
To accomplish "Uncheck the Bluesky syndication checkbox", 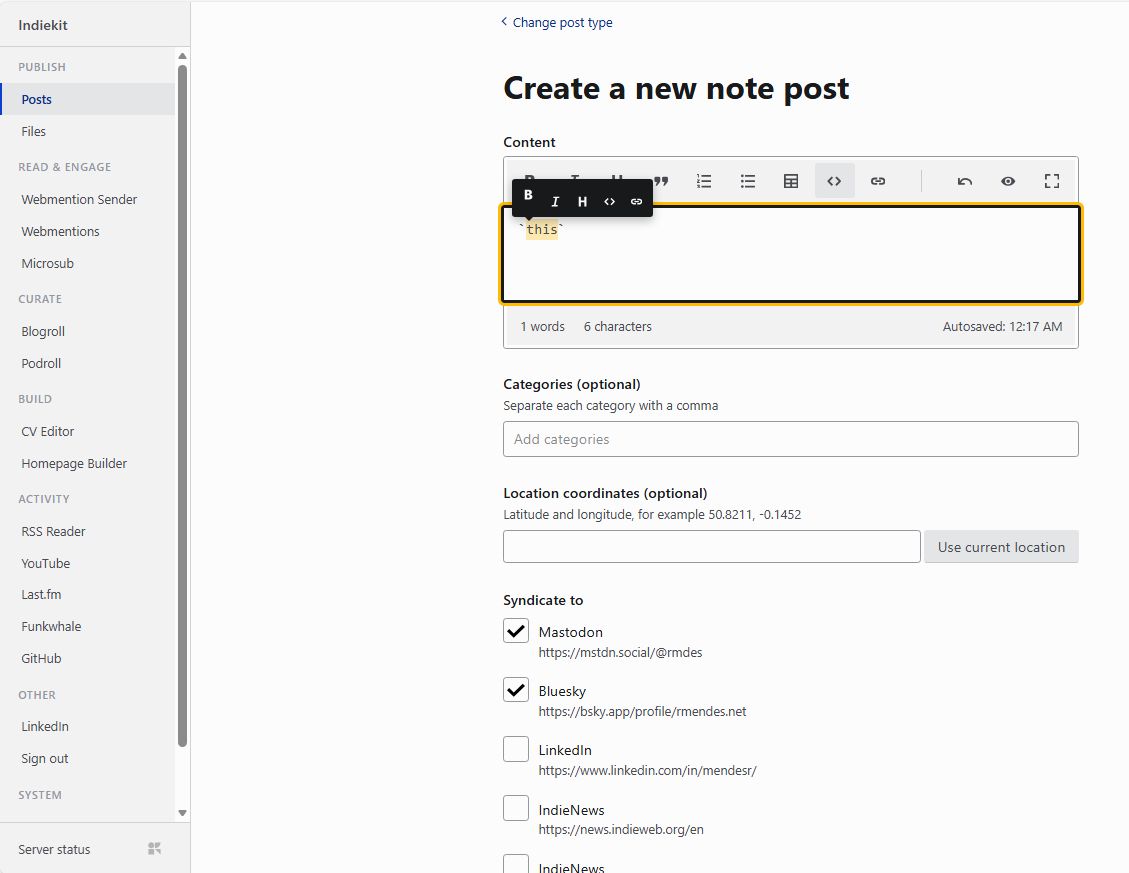I will pyautogui.click(x=516, y=690).
